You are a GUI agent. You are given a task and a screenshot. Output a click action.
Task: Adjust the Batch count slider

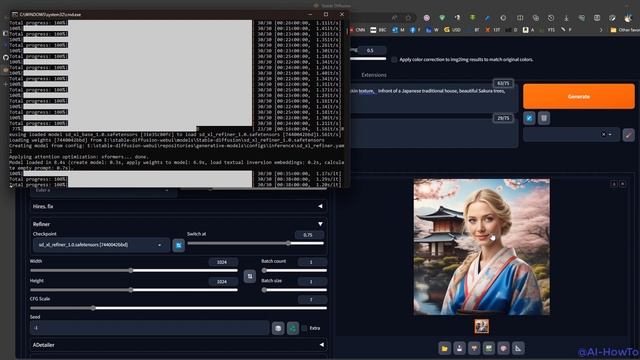(x=294, y=270)
